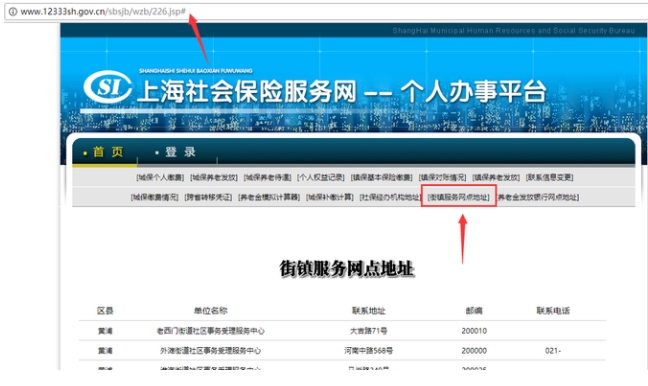Image resolution: width=648 pixels, height=386 pixels.
Task: Open the 联系信息变更 link
Action: 549,177
